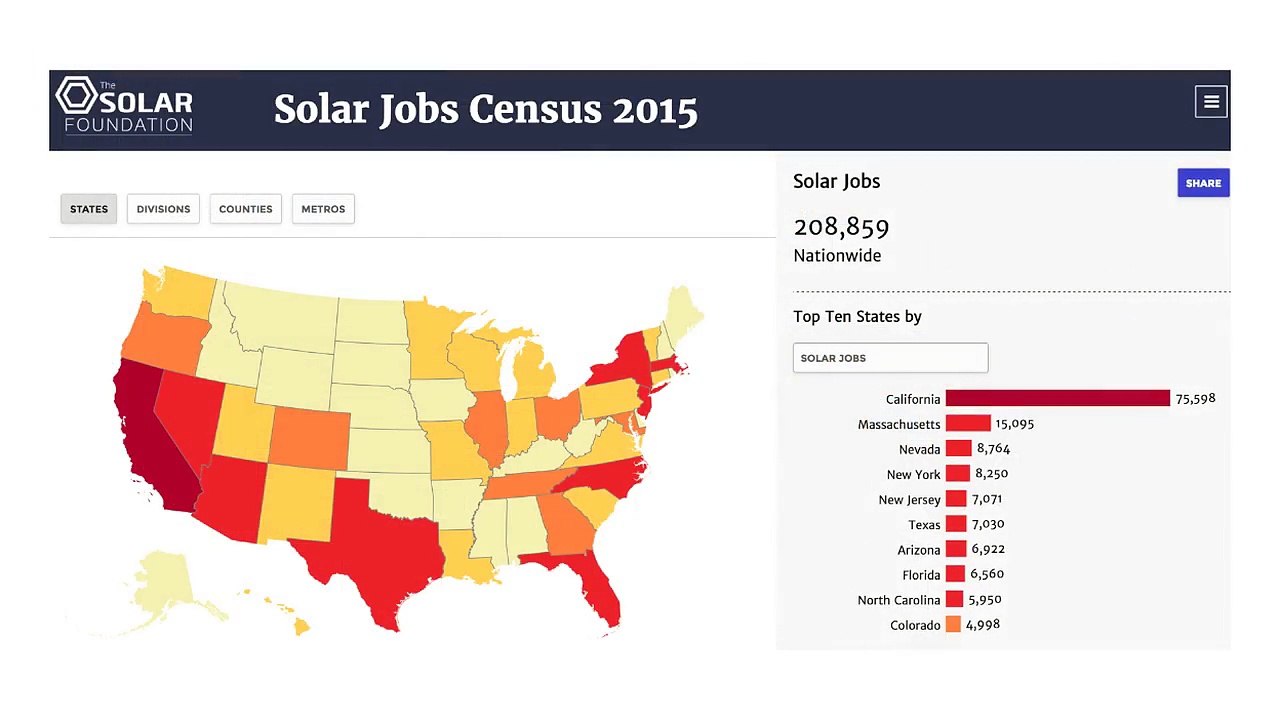Select the Colorado orange bar
This screenshot has height=720, width=1280.
pos(953,625)
